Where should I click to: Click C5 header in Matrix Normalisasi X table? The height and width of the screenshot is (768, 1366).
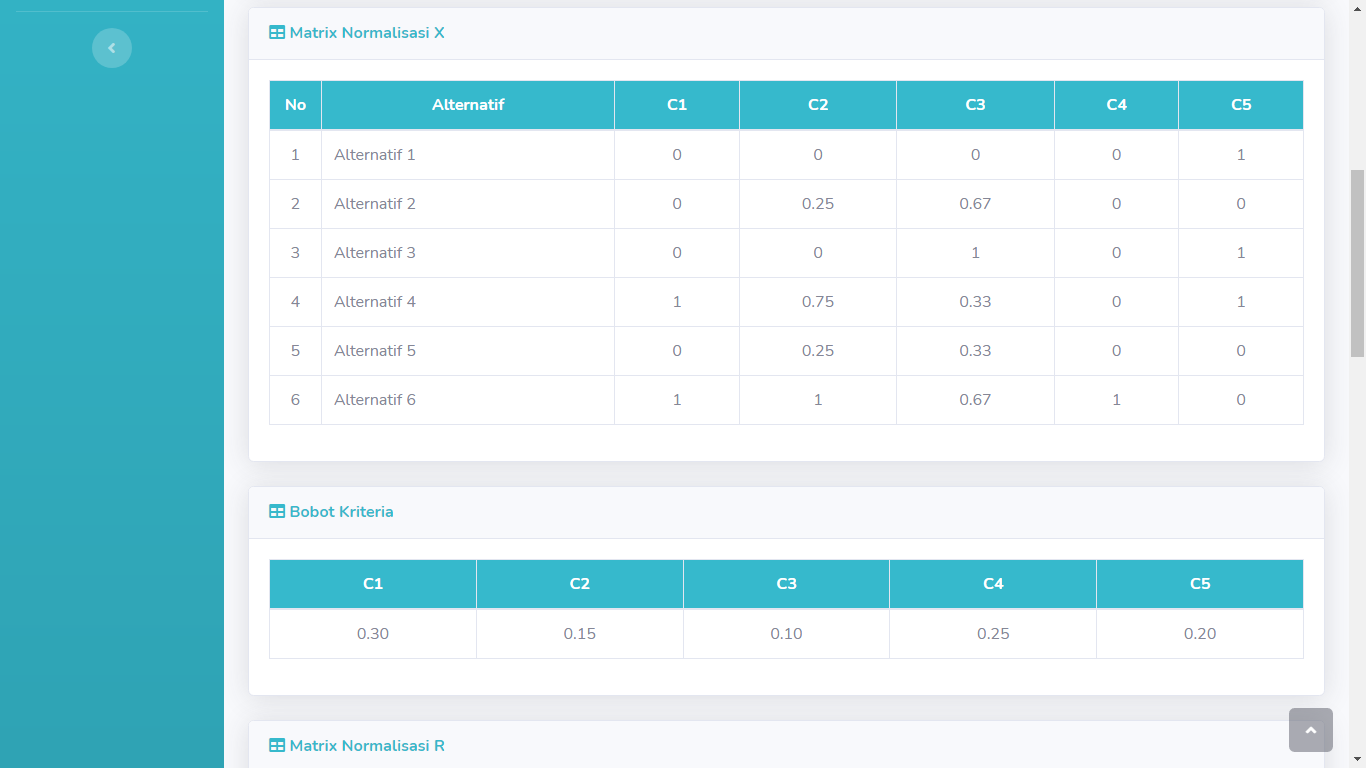(1241, 105)
